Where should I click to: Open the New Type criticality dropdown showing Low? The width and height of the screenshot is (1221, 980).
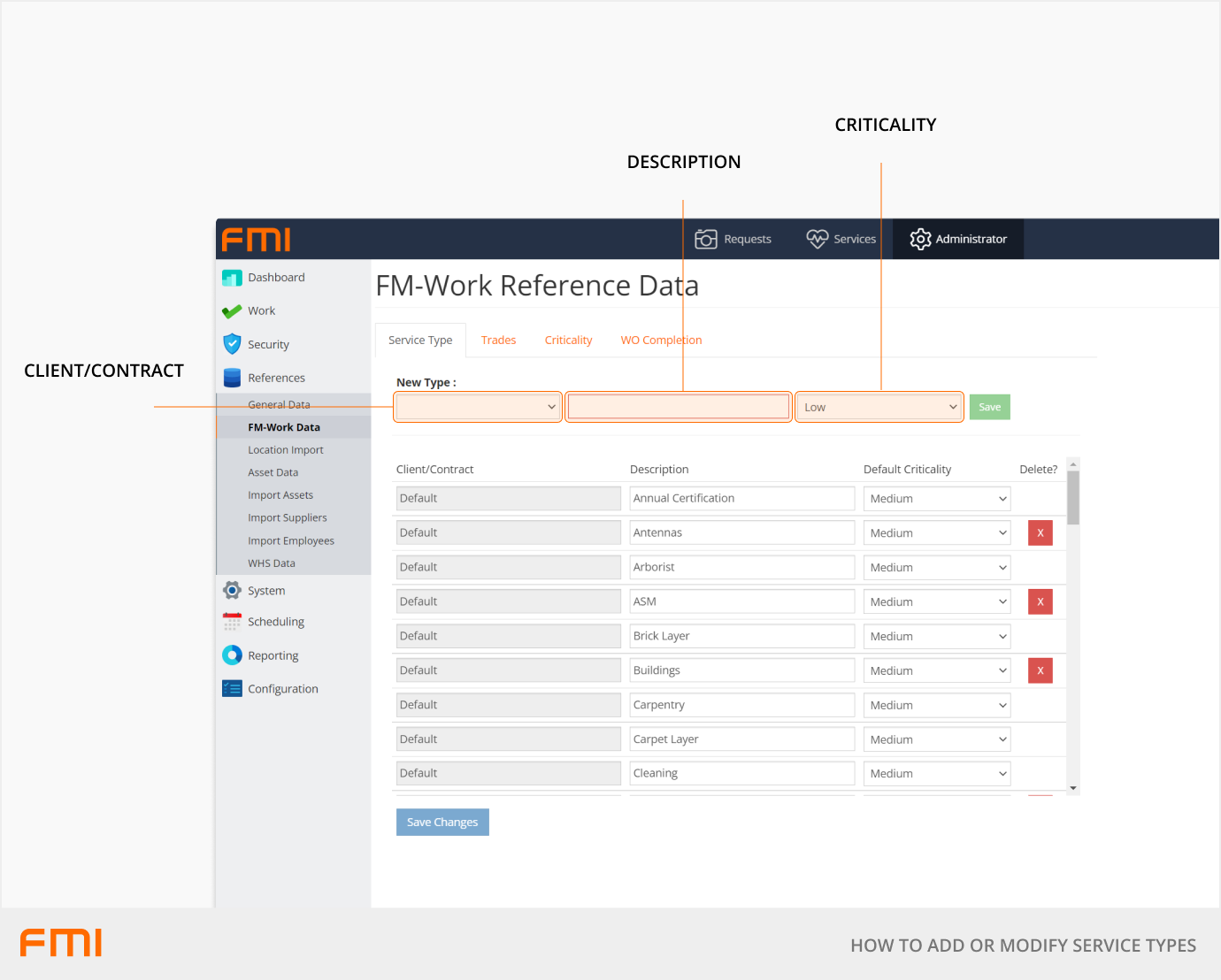[879, 407]
